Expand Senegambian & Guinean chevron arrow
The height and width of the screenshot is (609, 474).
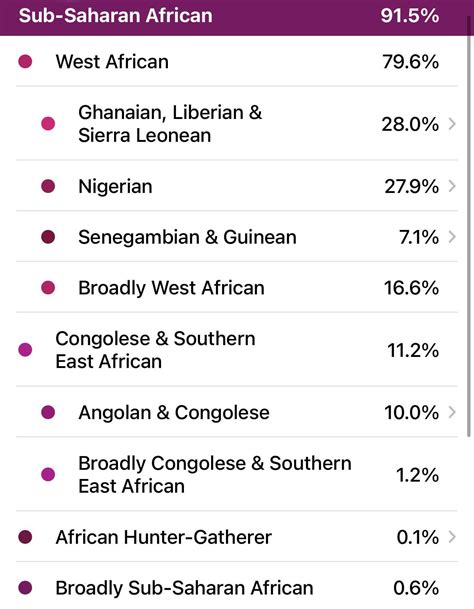coord(452,237)
